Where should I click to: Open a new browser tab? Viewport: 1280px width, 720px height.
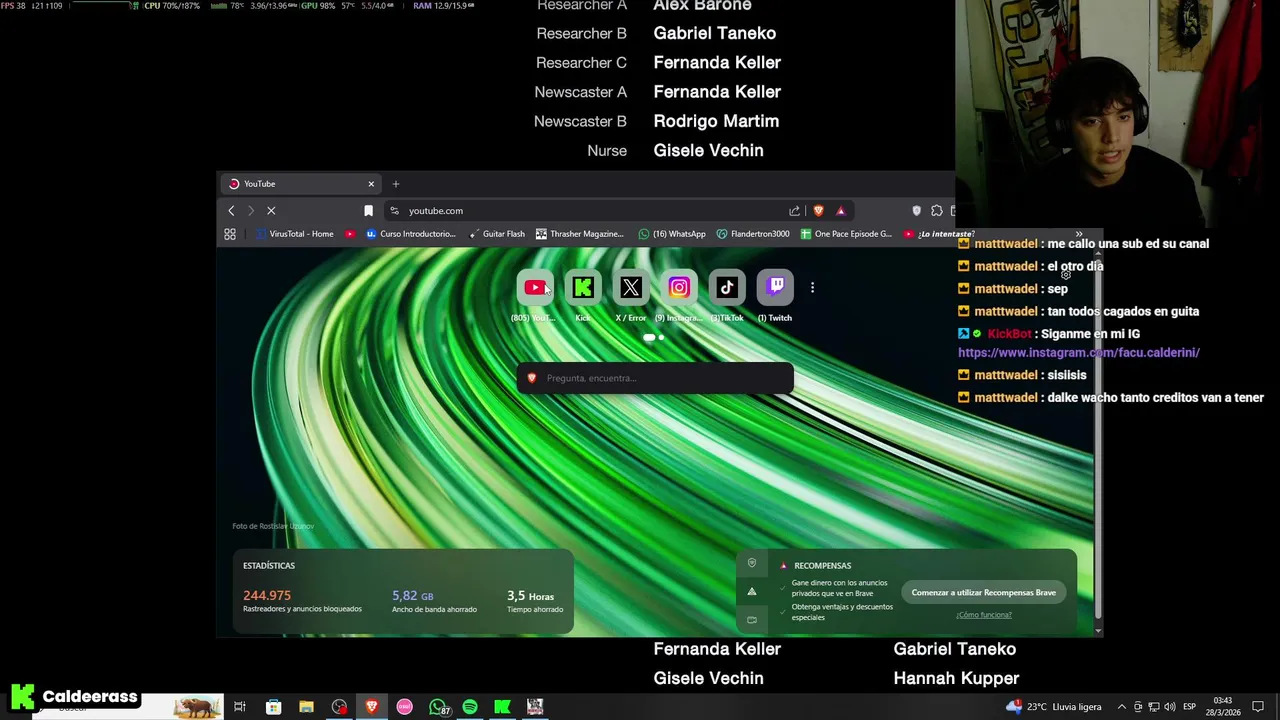coord(395,184)
